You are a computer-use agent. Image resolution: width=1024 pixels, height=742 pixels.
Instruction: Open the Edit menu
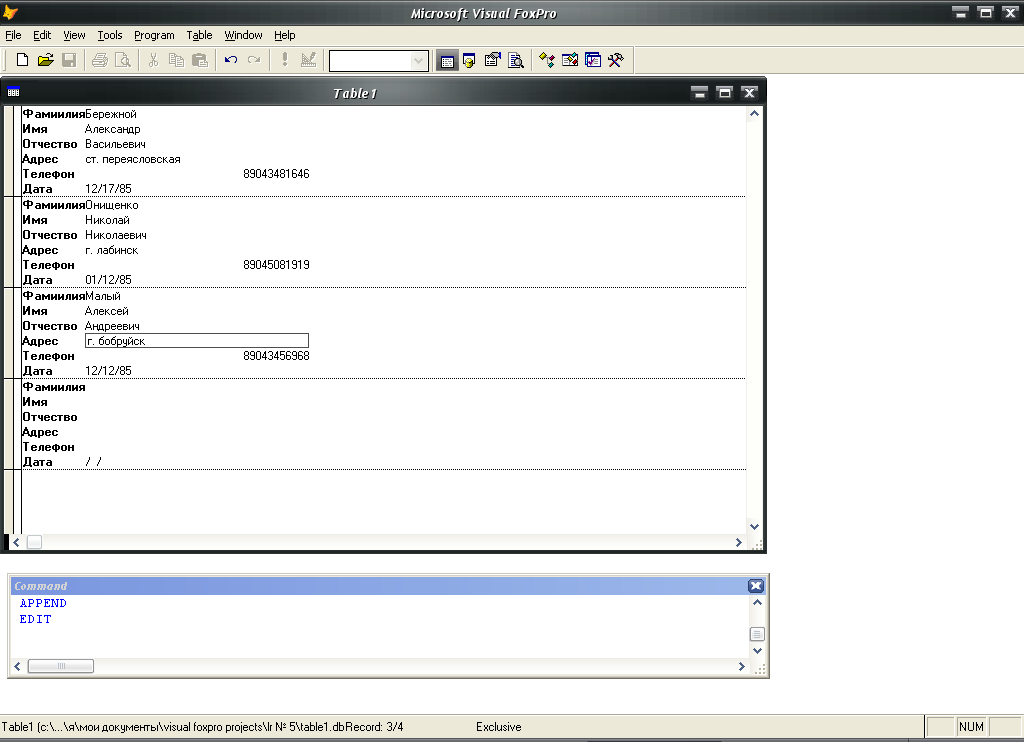42,35
